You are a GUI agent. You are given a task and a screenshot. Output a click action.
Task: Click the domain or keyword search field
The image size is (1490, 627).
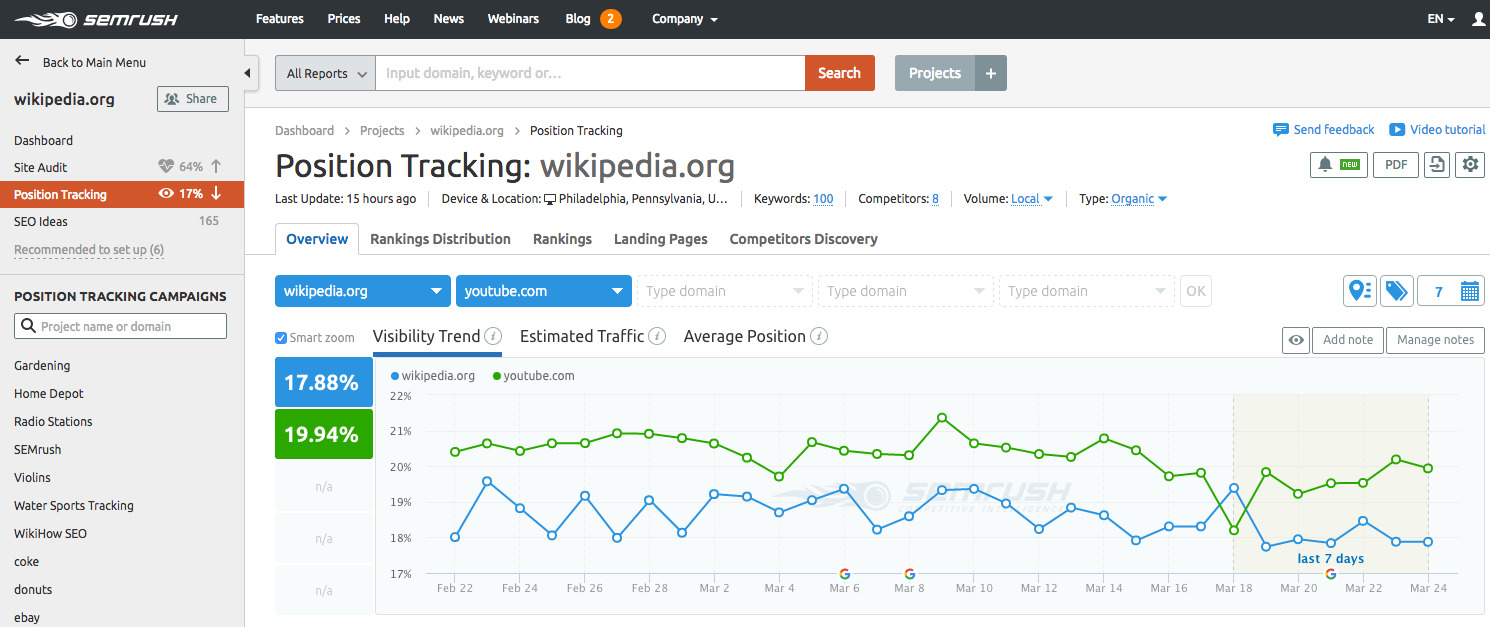pyautogui.click(x=590, y=73)
